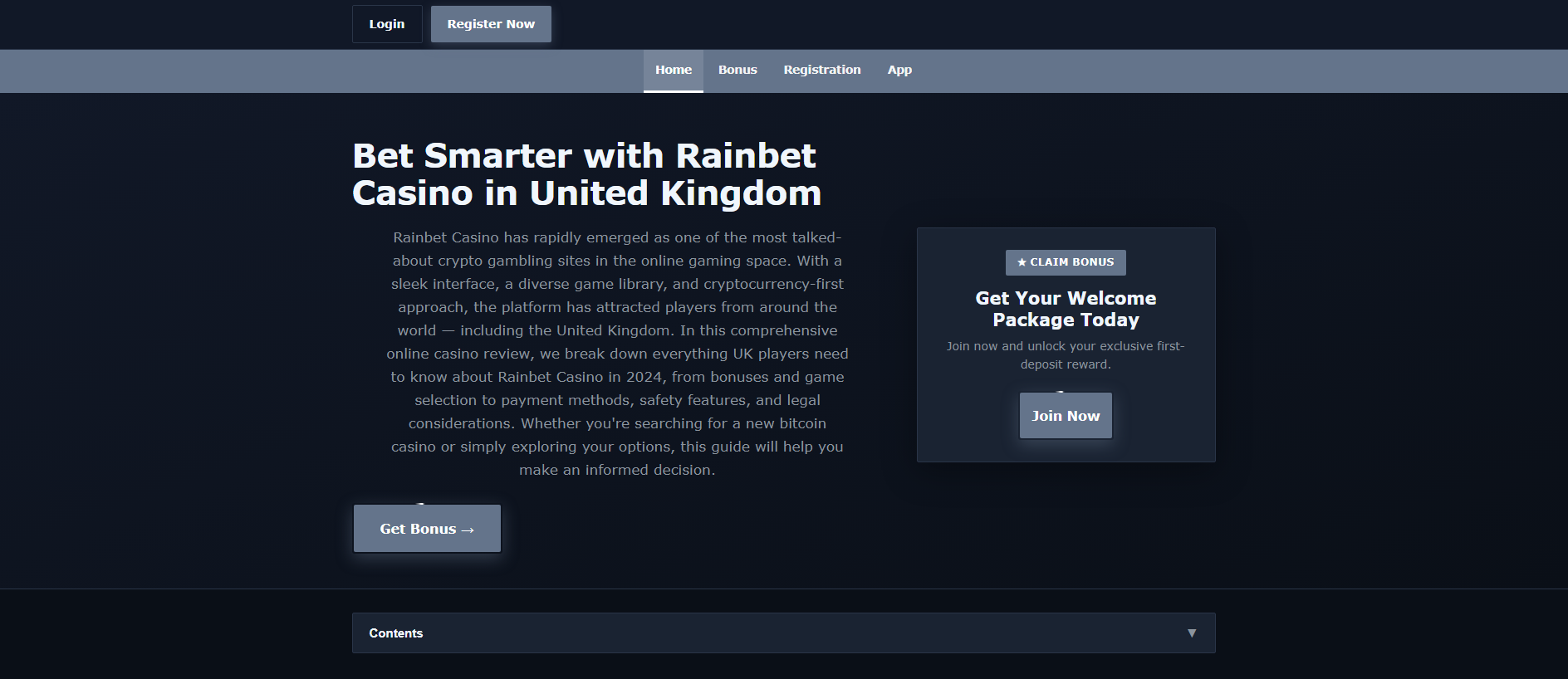
Task: Click the 'Bet Smarter with Rainbet' headline
Action: click(x=586, y=174)
